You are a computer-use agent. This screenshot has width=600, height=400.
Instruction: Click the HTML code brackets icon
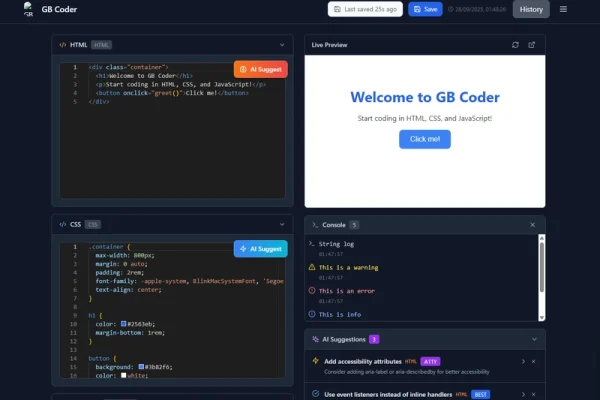tap(62, 45)
